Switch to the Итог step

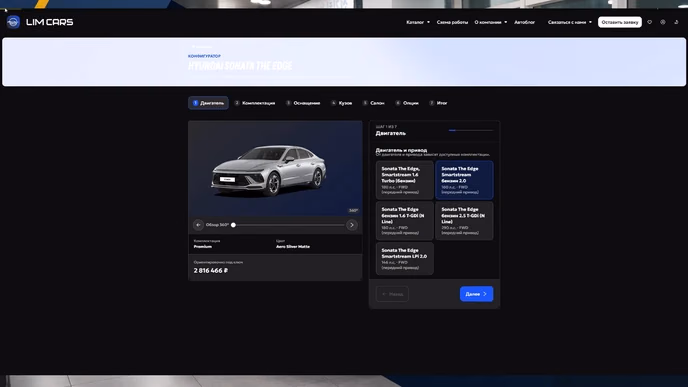(438, 103)
